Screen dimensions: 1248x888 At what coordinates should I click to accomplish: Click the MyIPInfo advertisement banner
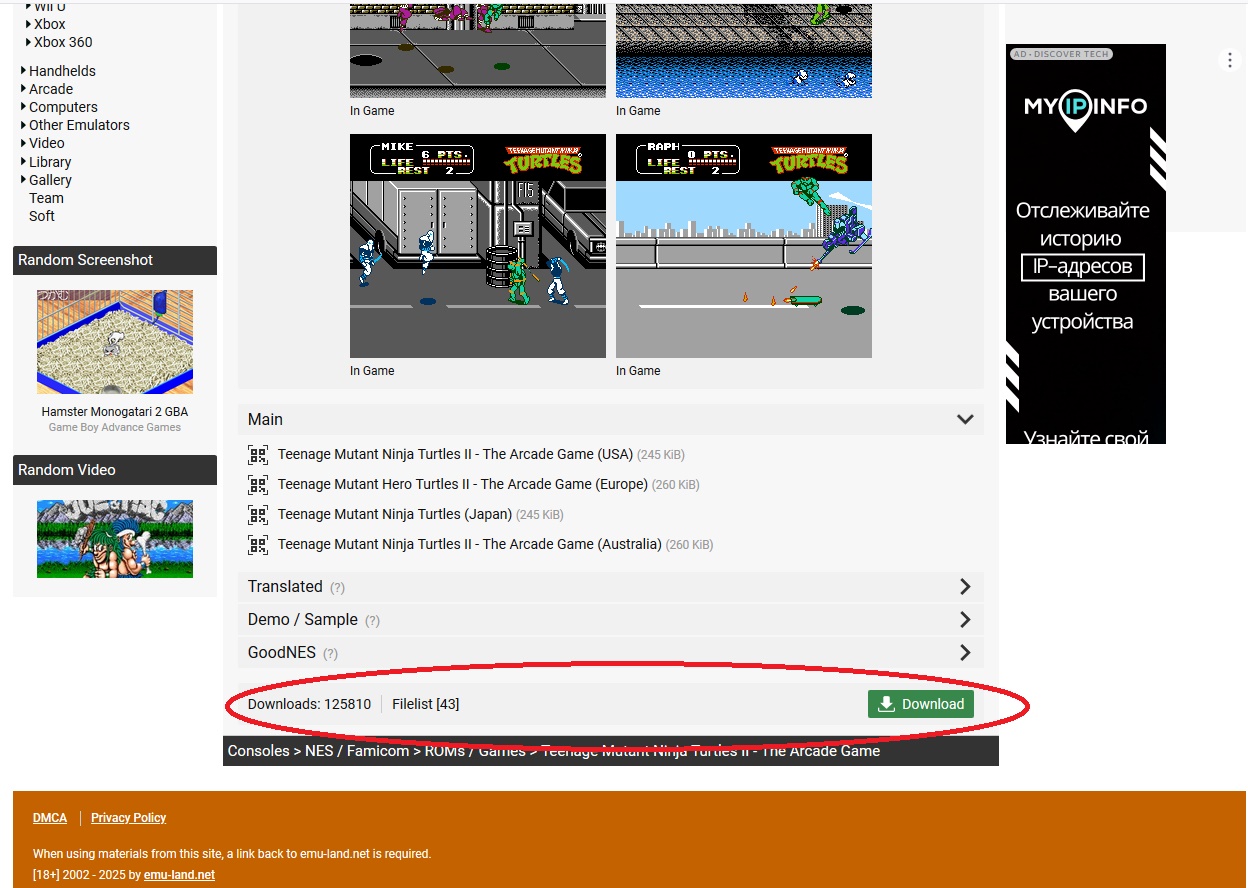click(1086, 244)
